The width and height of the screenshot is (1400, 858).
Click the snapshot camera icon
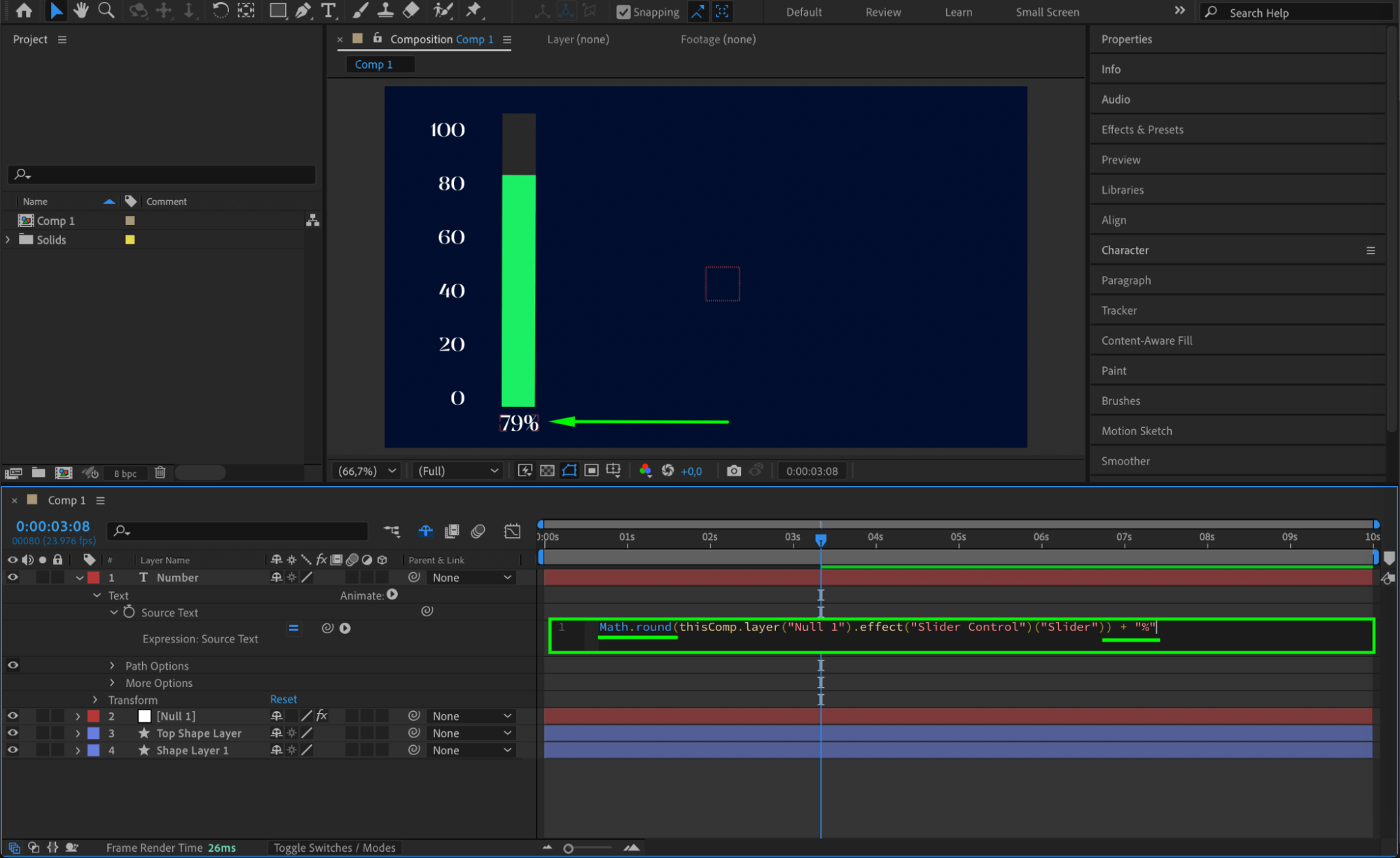pos(733,471)
